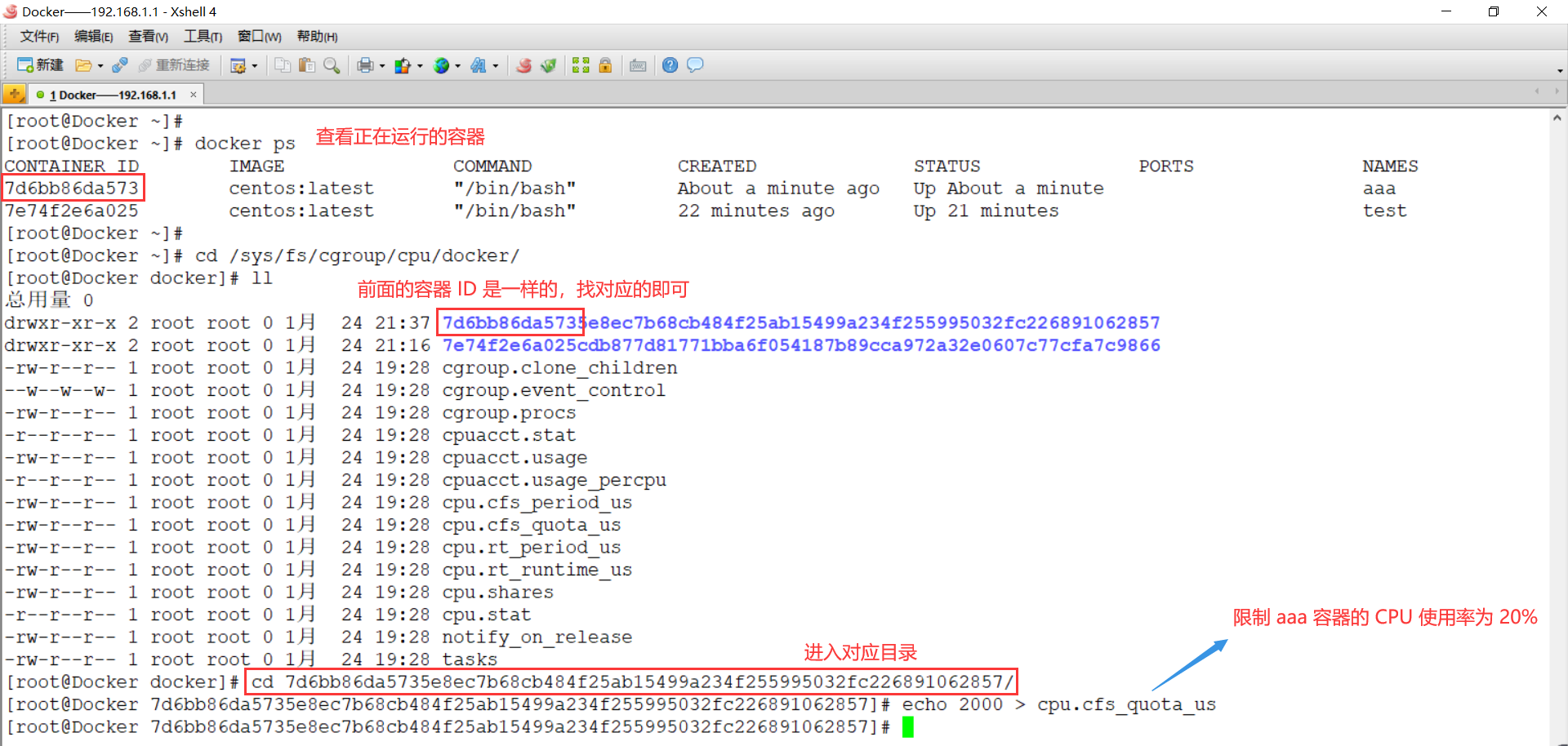
Task: Expand the print dropdown arrow
Action: tap(382, 66)
